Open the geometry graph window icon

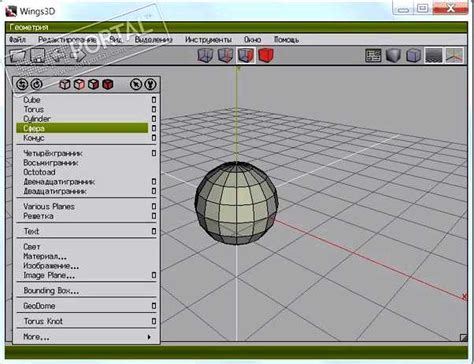click(373, 55)
